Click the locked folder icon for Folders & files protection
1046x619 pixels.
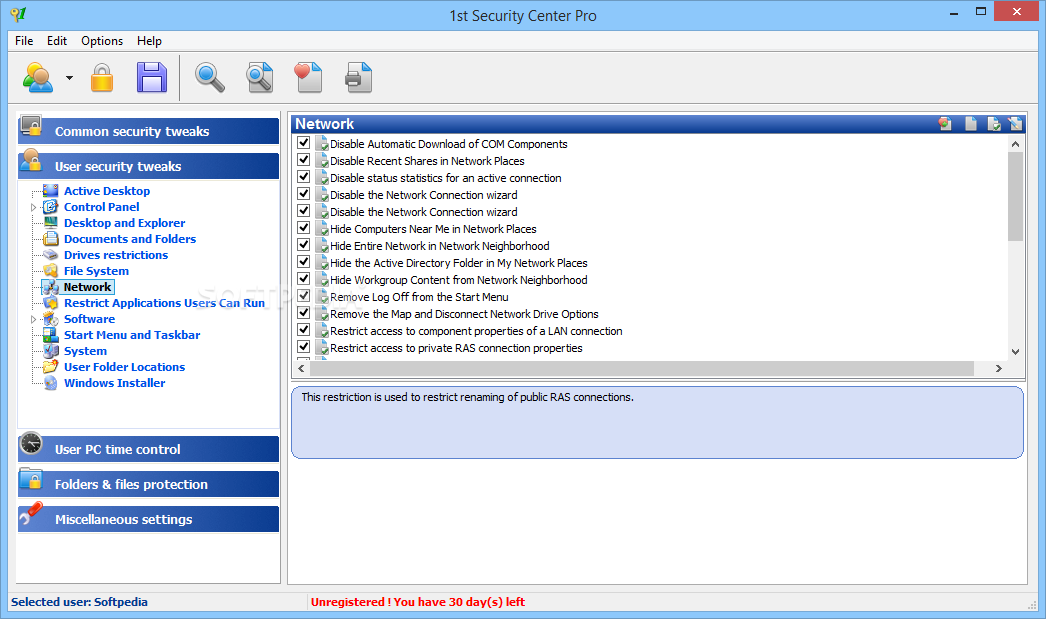coord(31,479)
